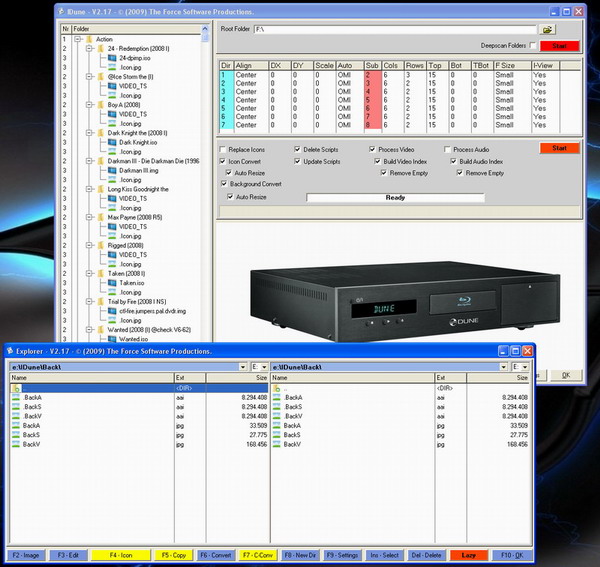The image size is (600, 567).
Task: Click Align column header in settings table
Action: pos(251,65)
